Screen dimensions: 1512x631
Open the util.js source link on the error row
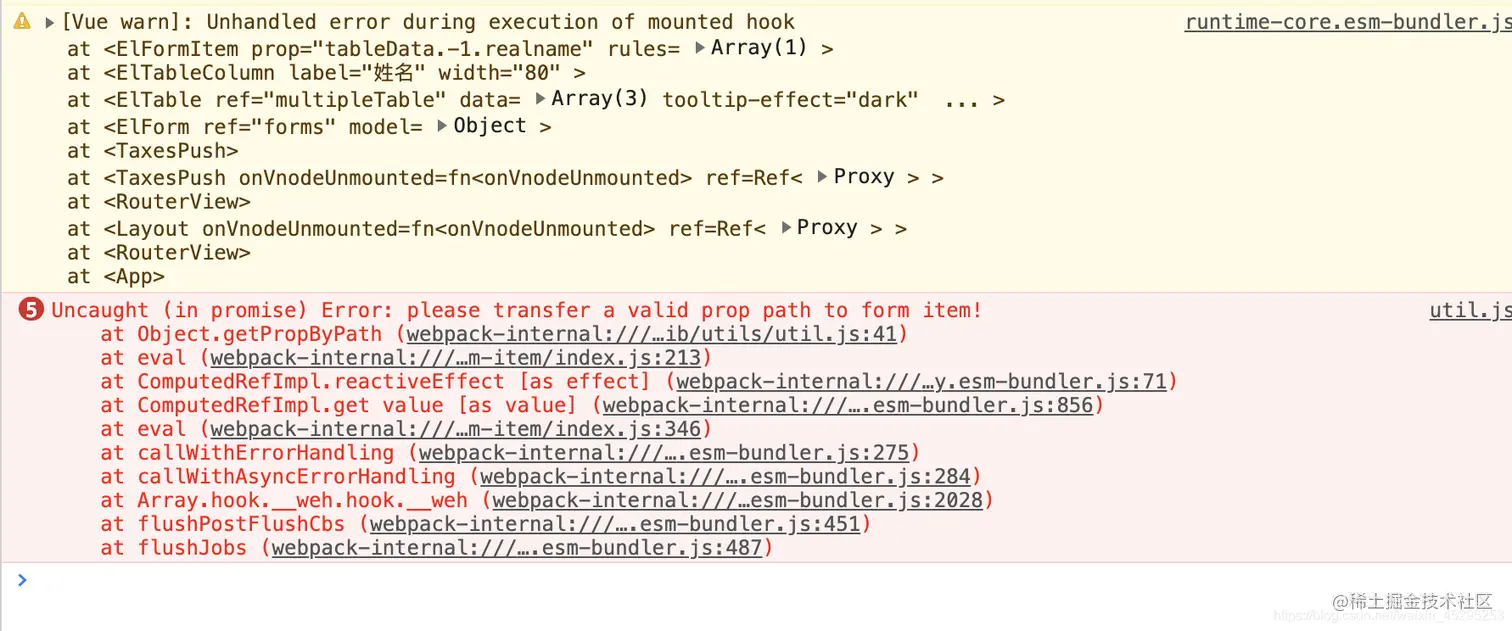tap(1470, 311)
